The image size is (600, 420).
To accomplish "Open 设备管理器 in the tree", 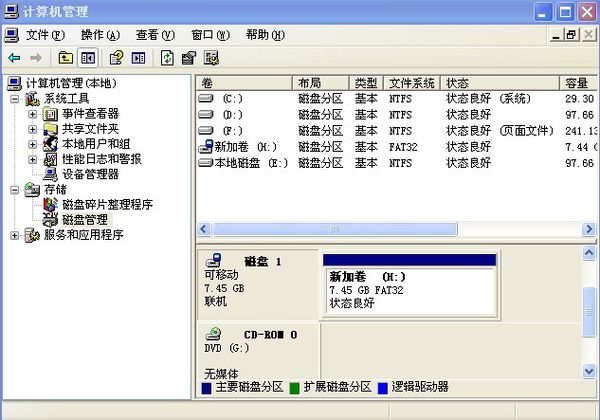I will [90, 173].
